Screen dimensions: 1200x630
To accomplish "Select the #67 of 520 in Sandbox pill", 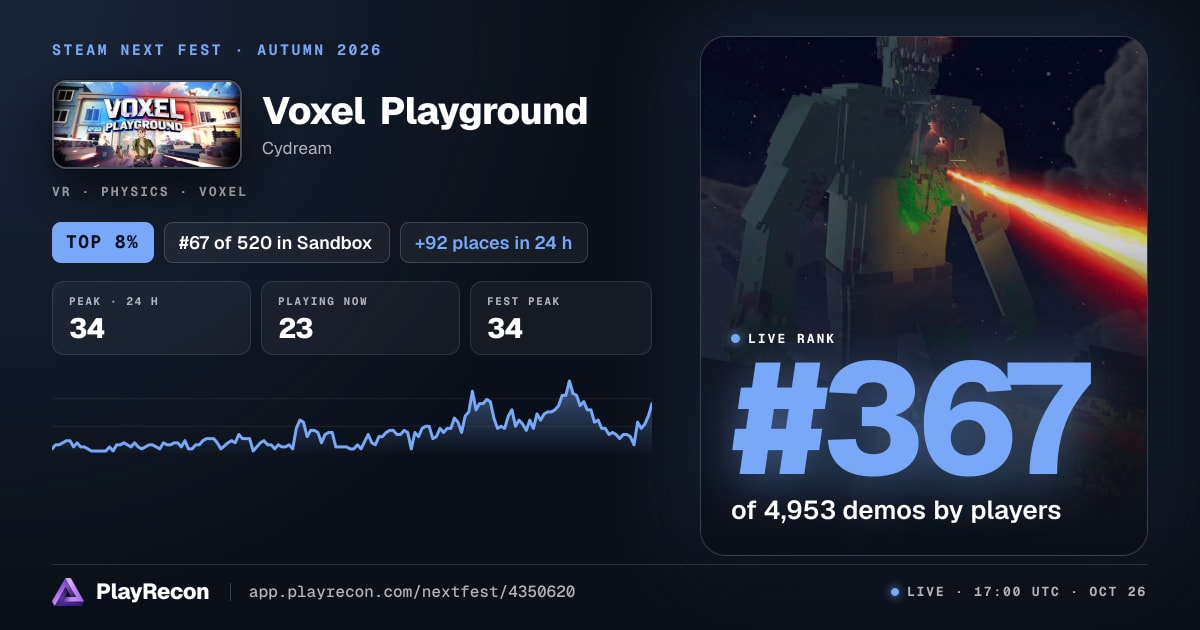I will coord(277,243).
